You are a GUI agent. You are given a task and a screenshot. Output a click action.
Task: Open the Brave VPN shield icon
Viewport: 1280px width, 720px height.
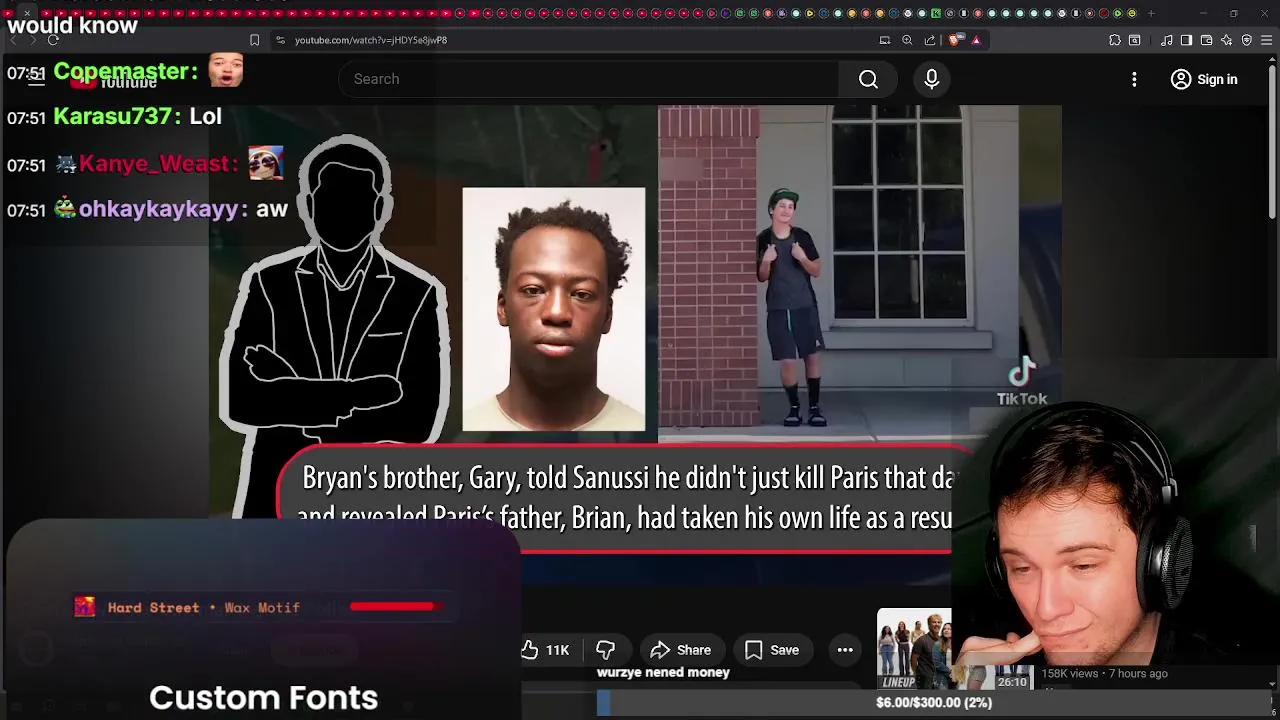1246,40
